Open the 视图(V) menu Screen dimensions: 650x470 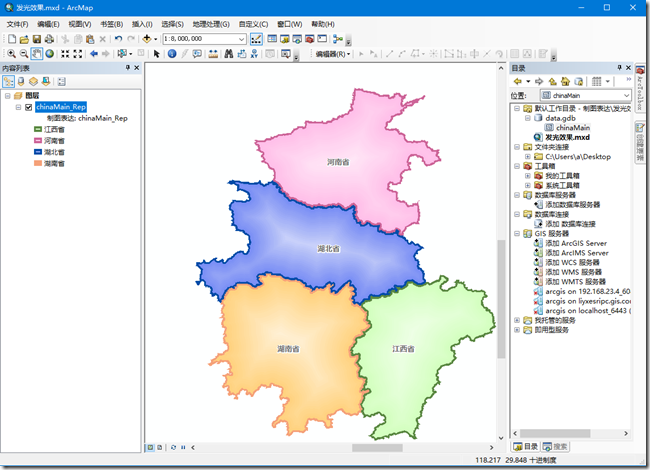[x=80, y=24]
